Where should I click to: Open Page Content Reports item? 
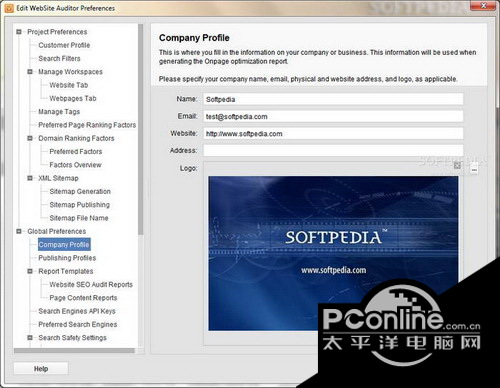coord(83,298)
